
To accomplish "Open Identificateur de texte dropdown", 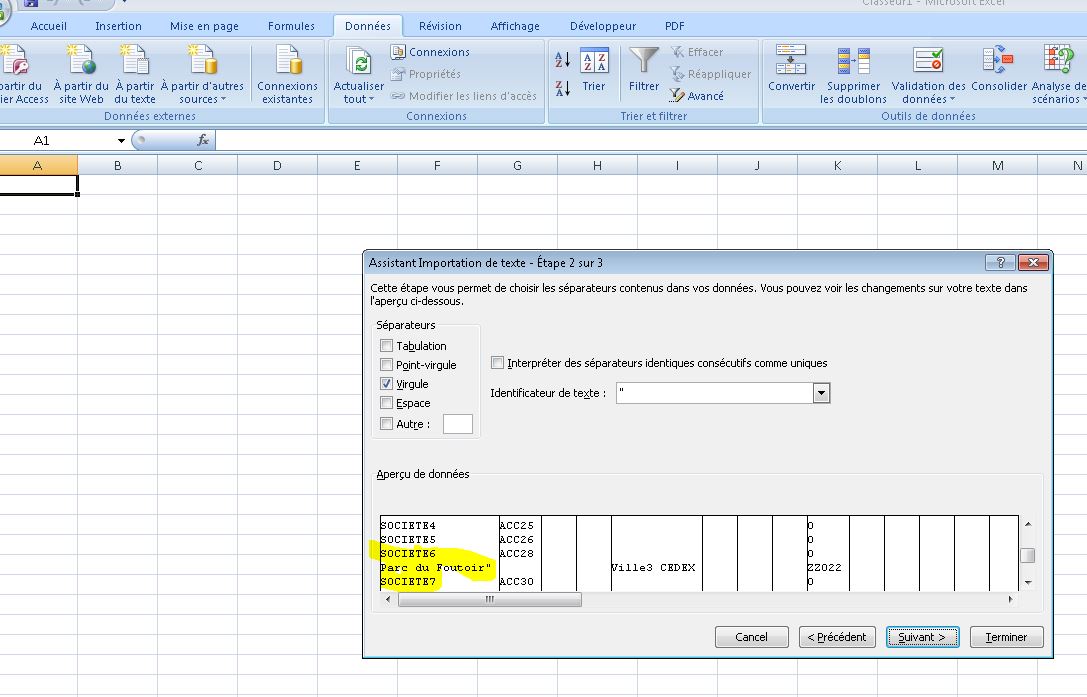I will tap(822, 394).
